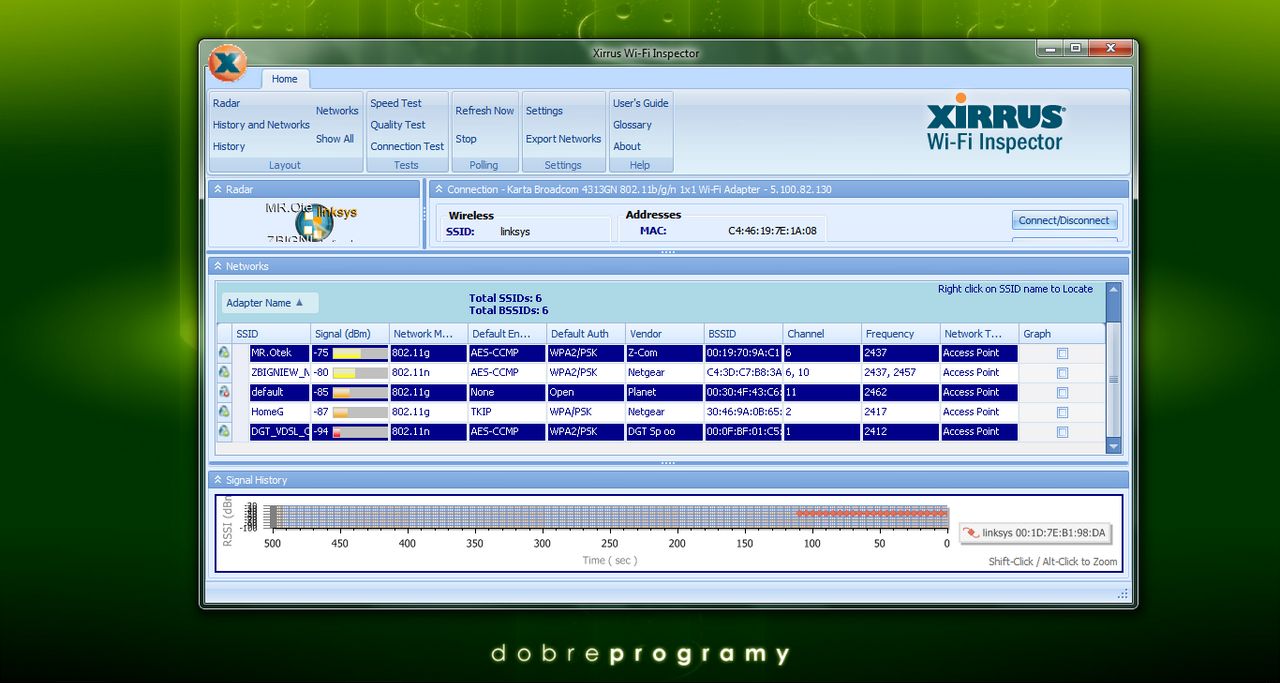Viewport: 1280px width, 683px height.
Task: Sort by Graph column header
Action: [x=1062, y=334]
